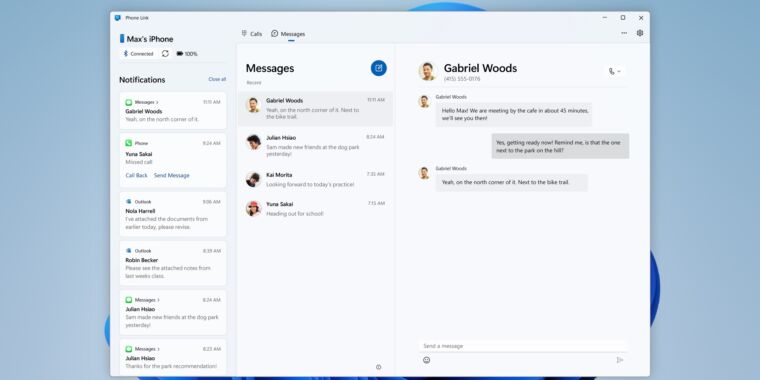The image size is (760, 380).
Task: Click the 100% battery indicator
Action: click(187, 54)
